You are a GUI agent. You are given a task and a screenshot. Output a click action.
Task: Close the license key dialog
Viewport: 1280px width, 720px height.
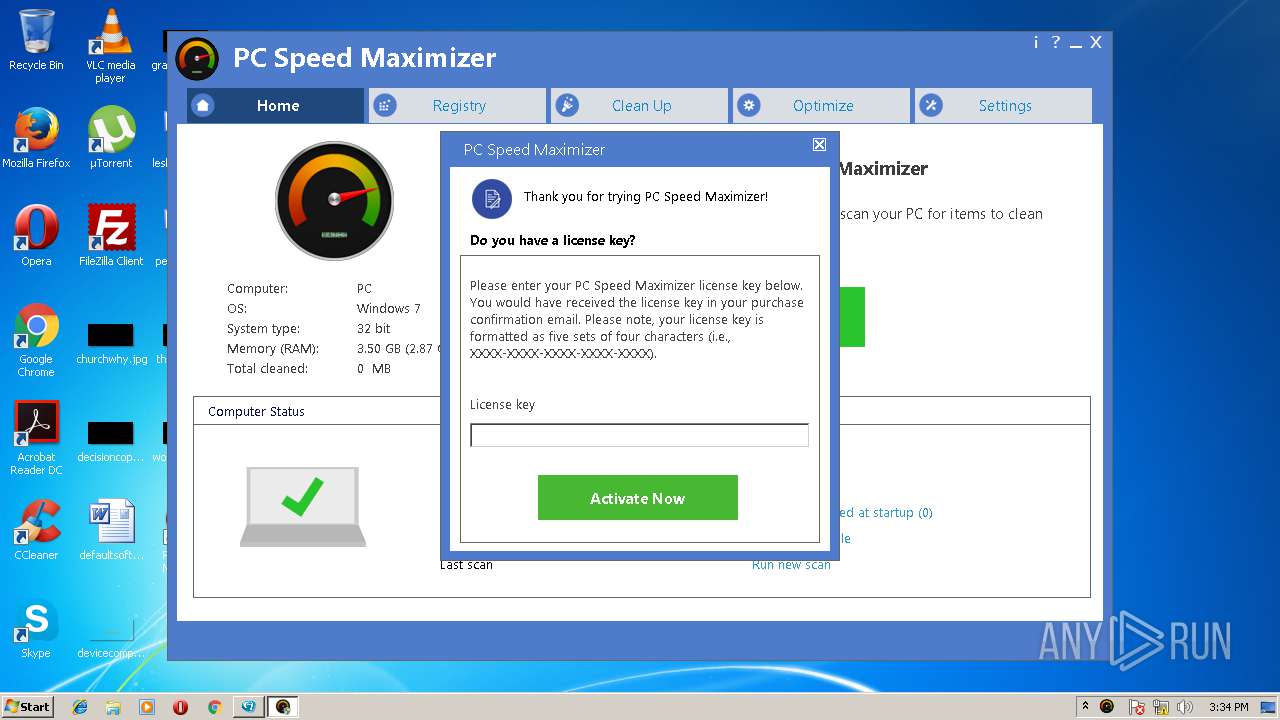[x=819, y=145]
